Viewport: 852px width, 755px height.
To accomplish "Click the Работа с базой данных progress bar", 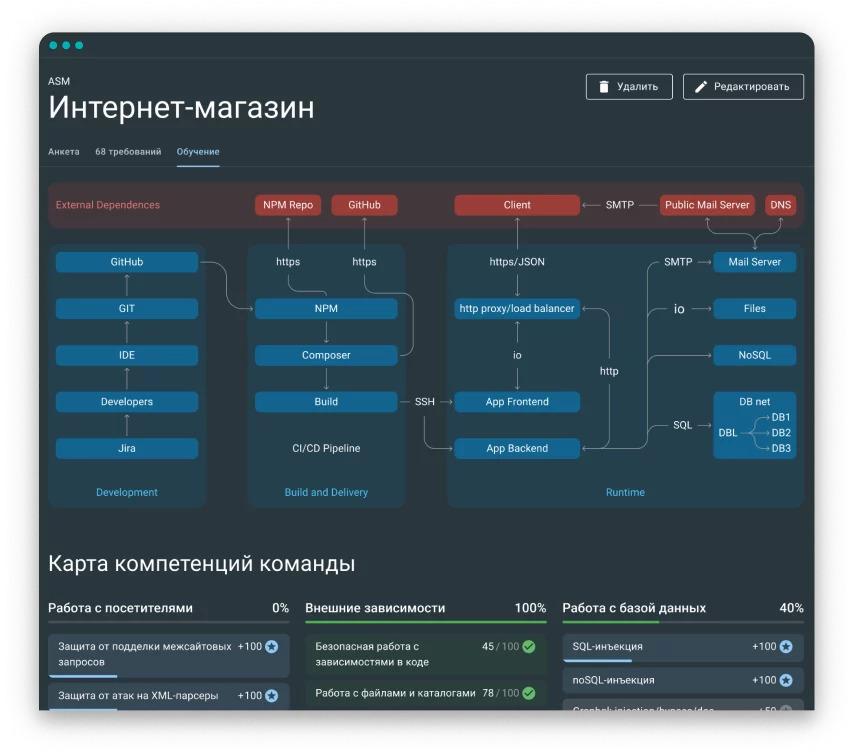I will coord(682,622).
